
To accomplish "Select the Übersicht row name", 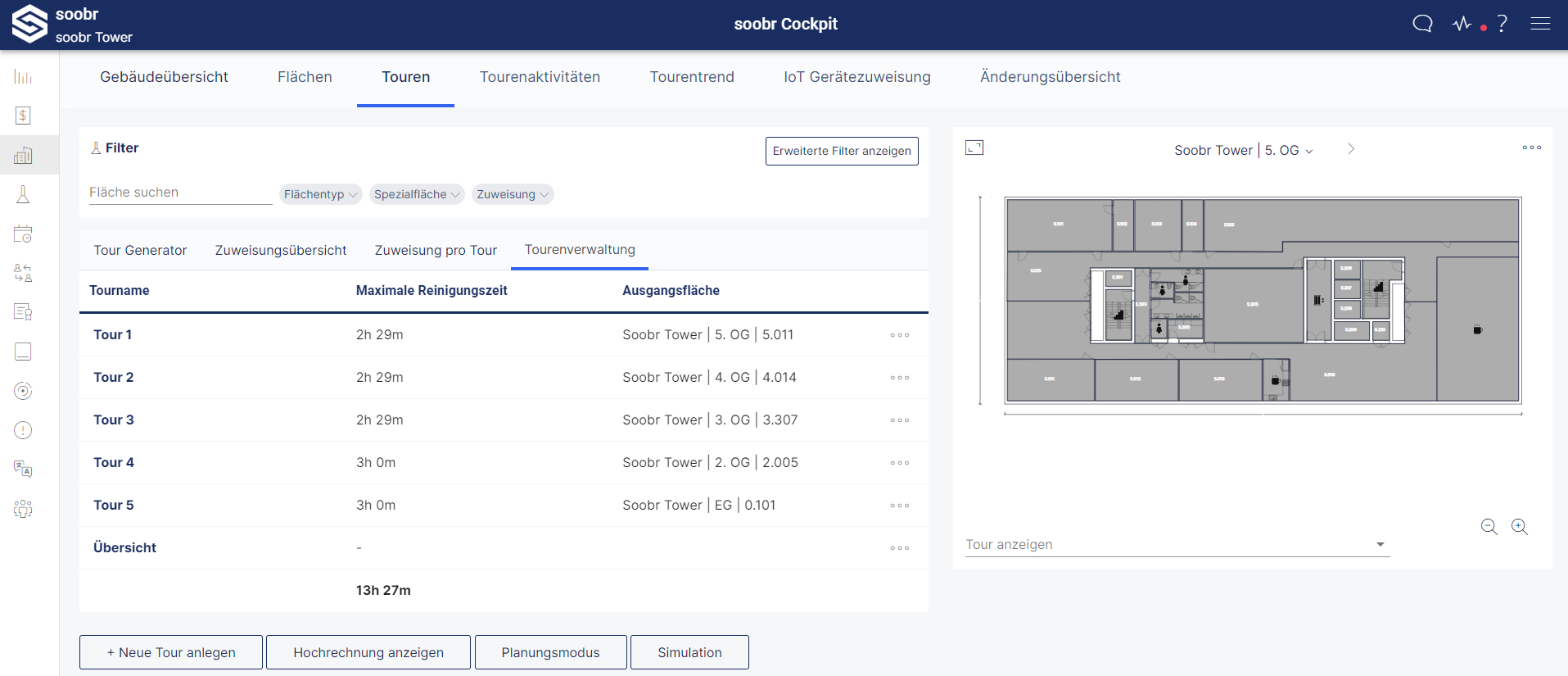I will 124,547.
